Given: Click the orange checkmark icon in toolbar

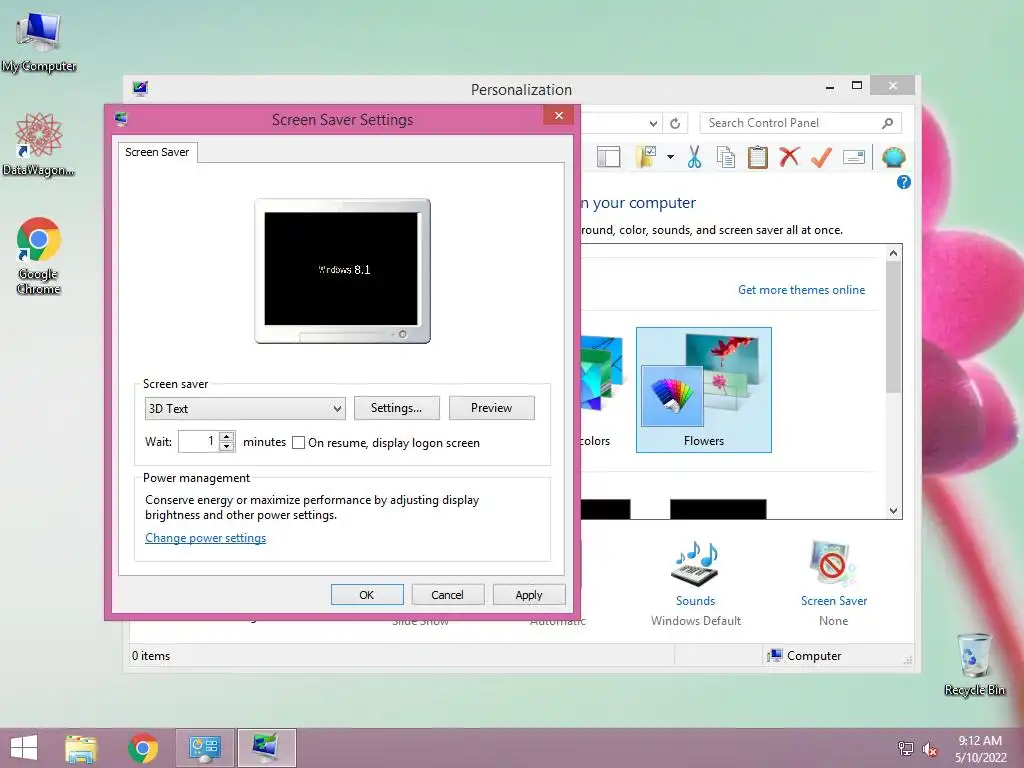Looking at the screenshot, I should coord(821,157).
